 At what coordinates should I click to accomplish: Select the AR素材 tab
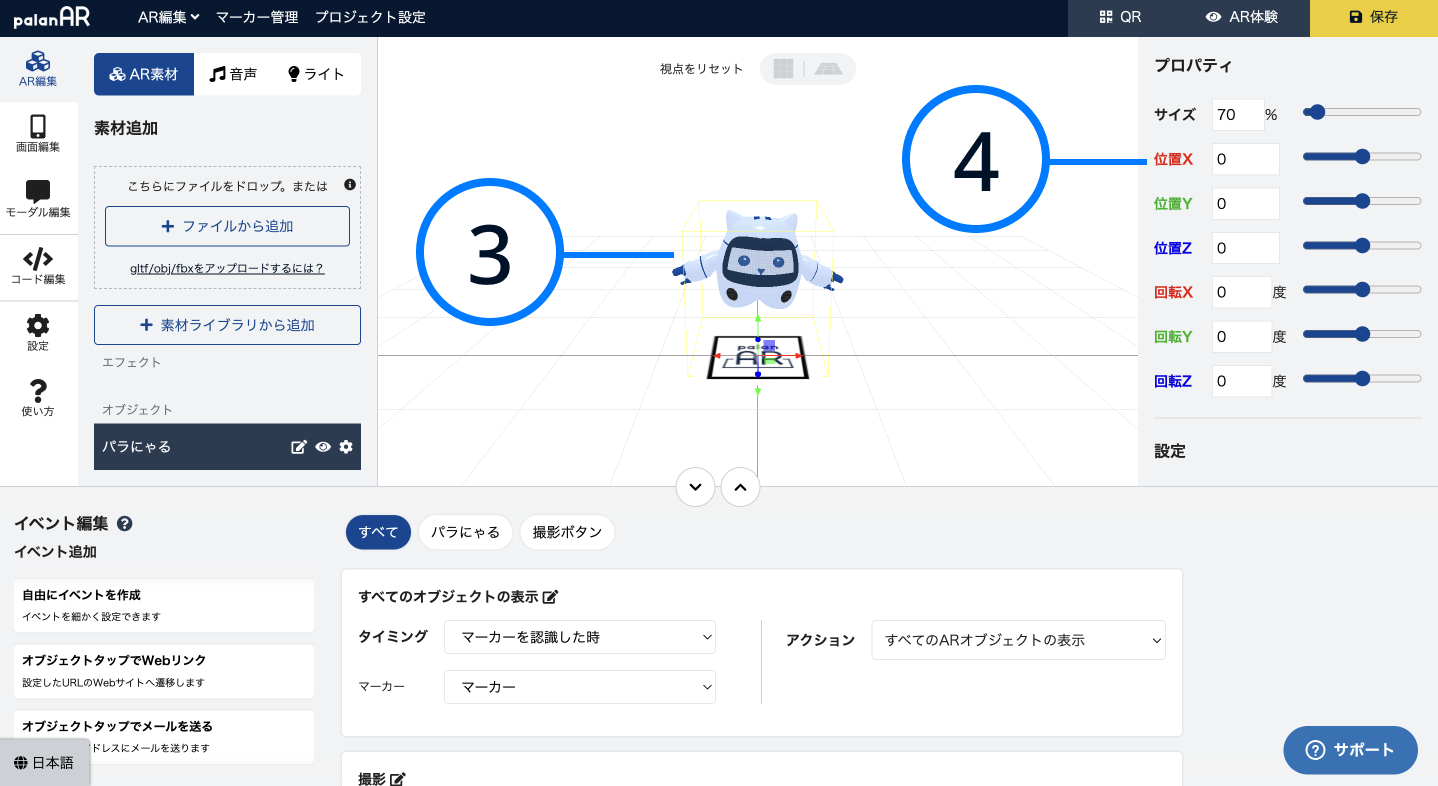144,74
